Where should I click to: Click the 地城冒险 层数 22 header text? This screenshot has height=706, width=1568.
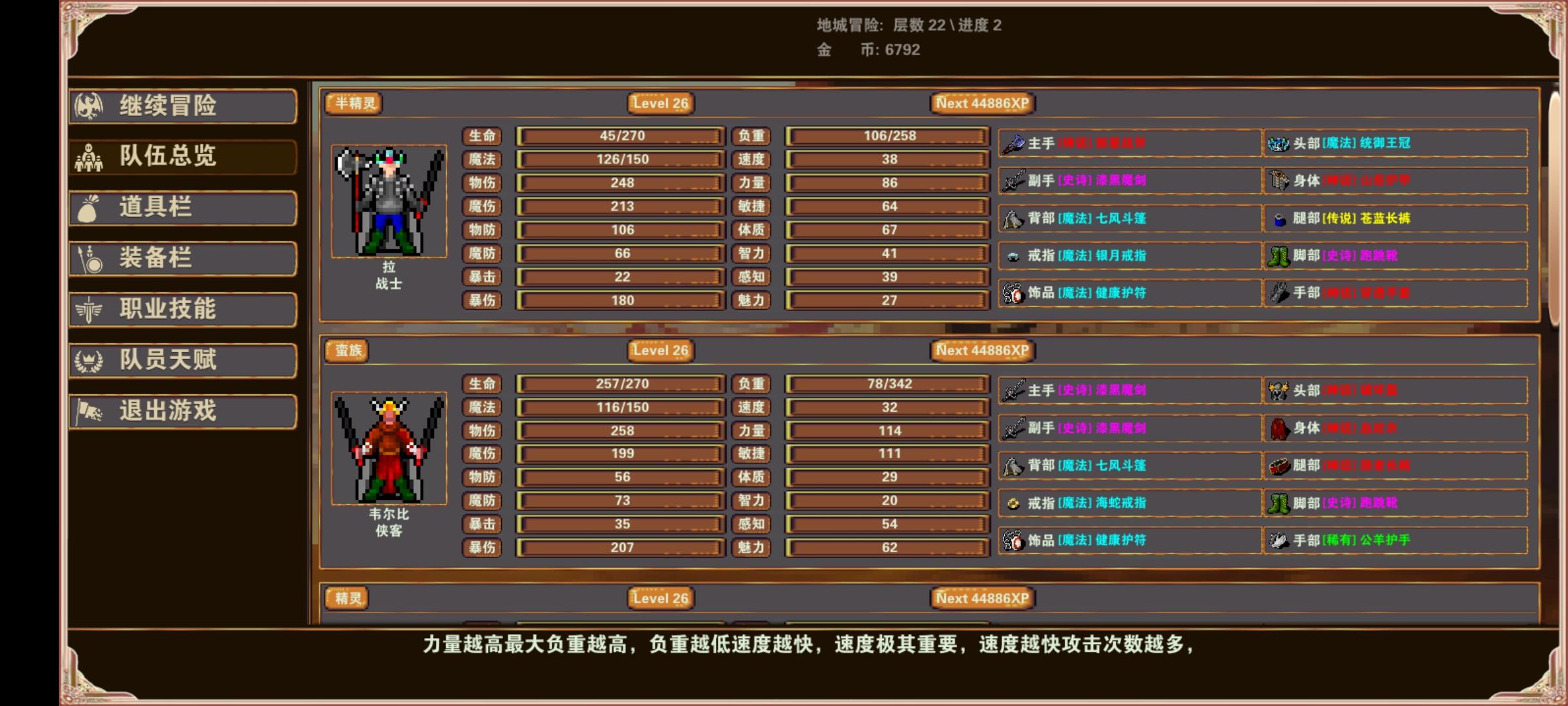tap(909, 25)
